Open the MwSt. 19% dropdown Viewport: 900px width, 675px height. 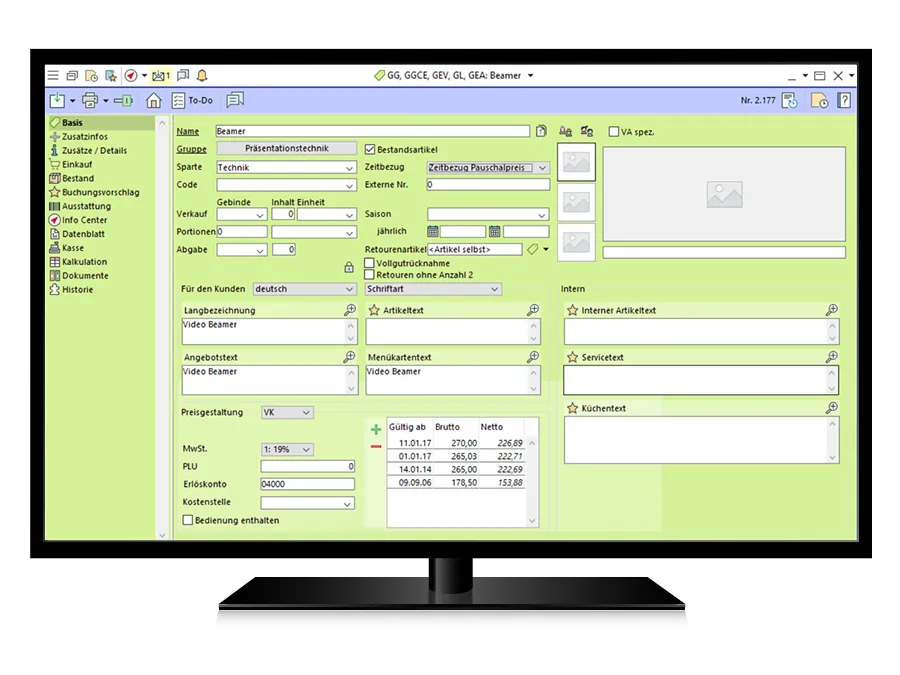click(x=306, y=450)
